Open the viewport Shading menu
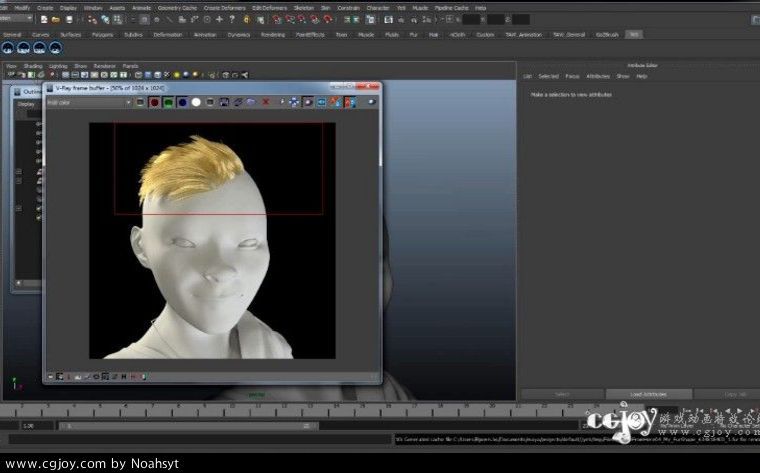The image size is (760, 473). [33, 66]
